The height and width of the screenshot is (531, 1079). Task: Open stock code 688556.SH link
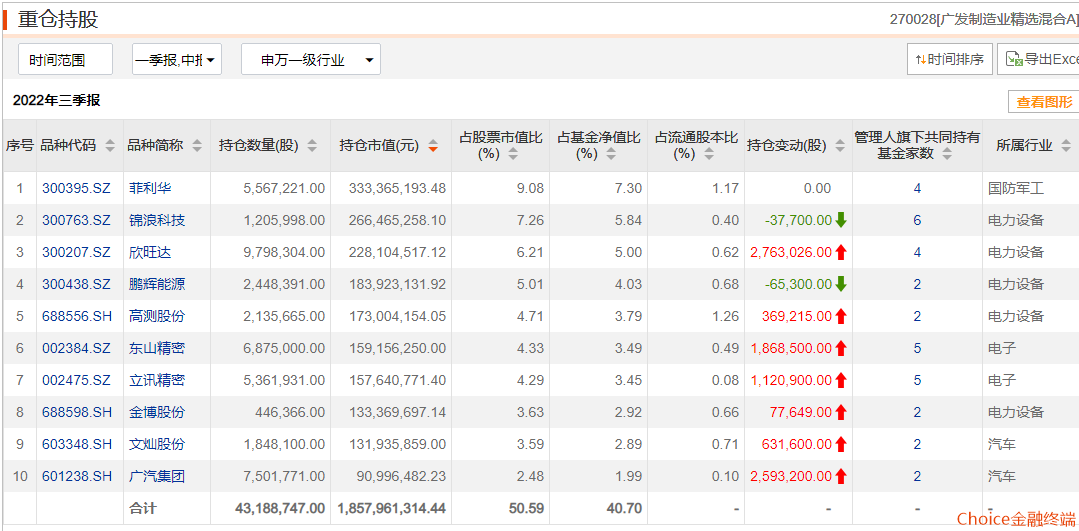click(76, 316)
